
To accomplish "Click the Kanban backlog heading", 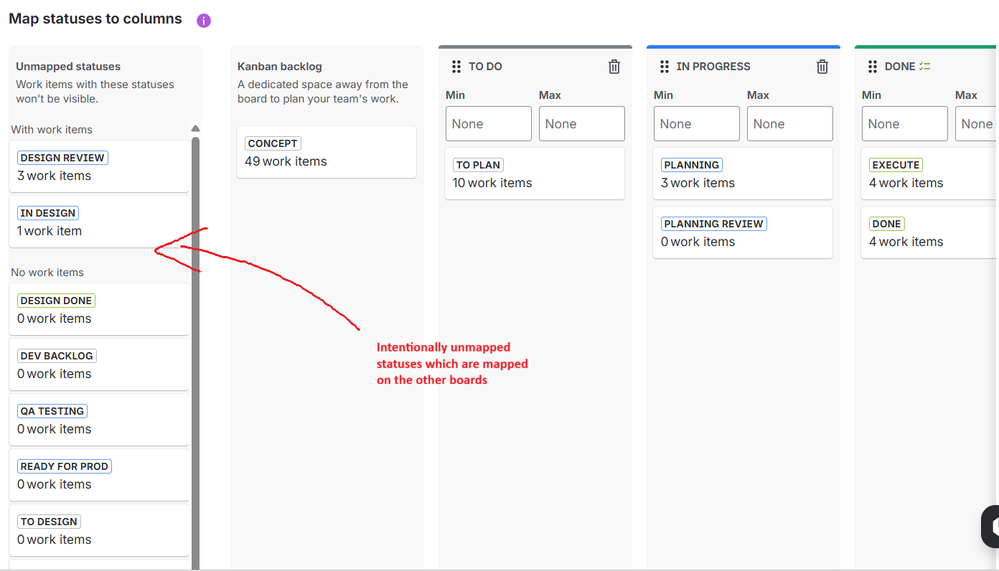I will pos(280,66).
